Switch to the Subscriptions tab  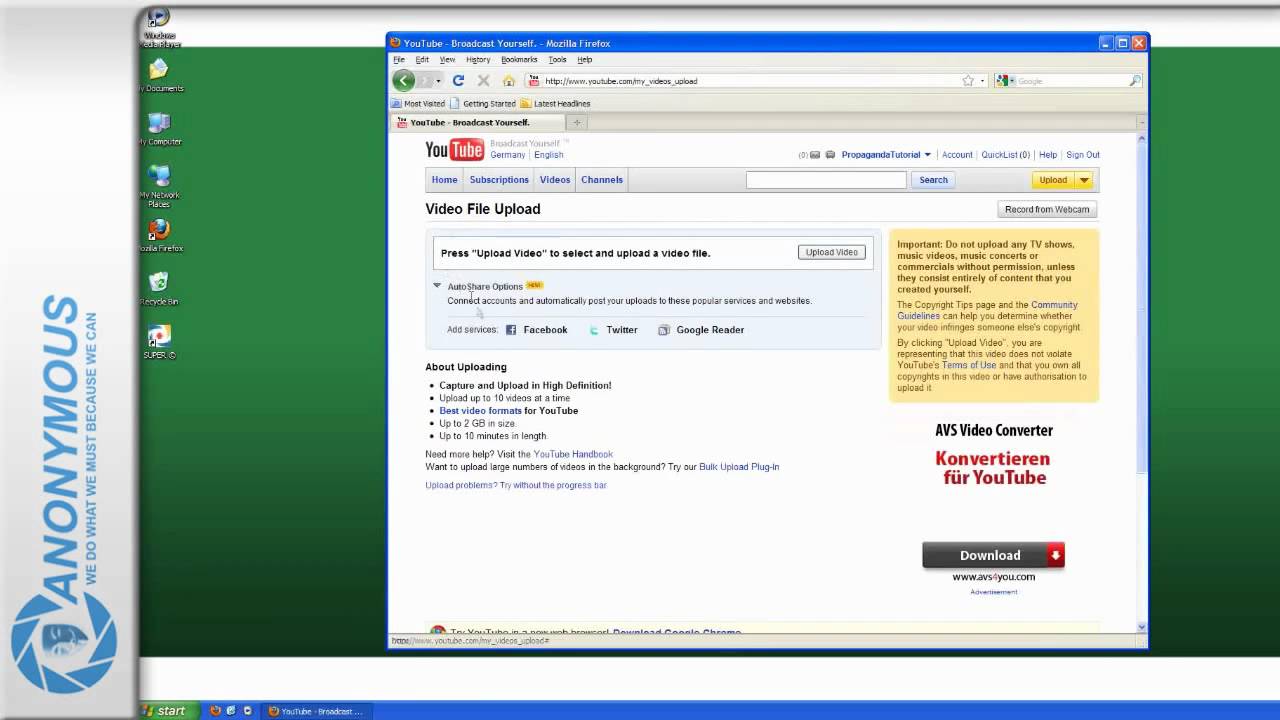click(x=499, y=180)
